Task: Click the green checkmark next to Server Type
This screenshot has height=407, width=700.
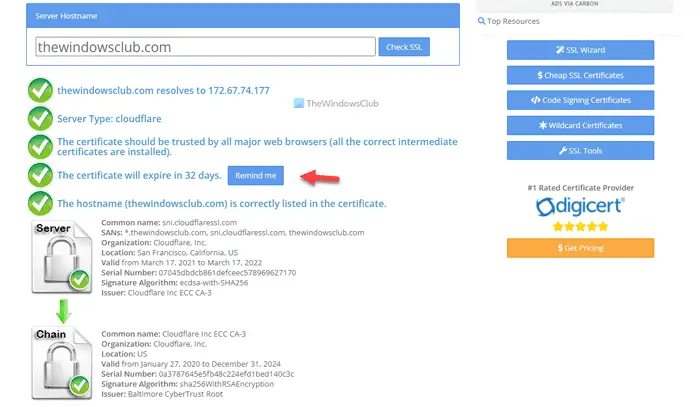Action: click(40, 119)
